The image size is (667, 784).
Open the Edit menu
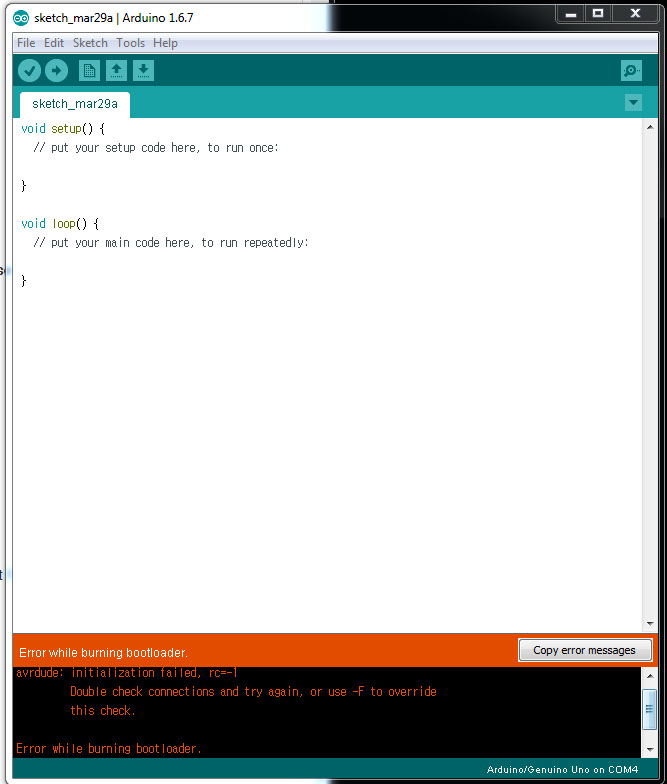pyautogui.click(x=54, y=43)
